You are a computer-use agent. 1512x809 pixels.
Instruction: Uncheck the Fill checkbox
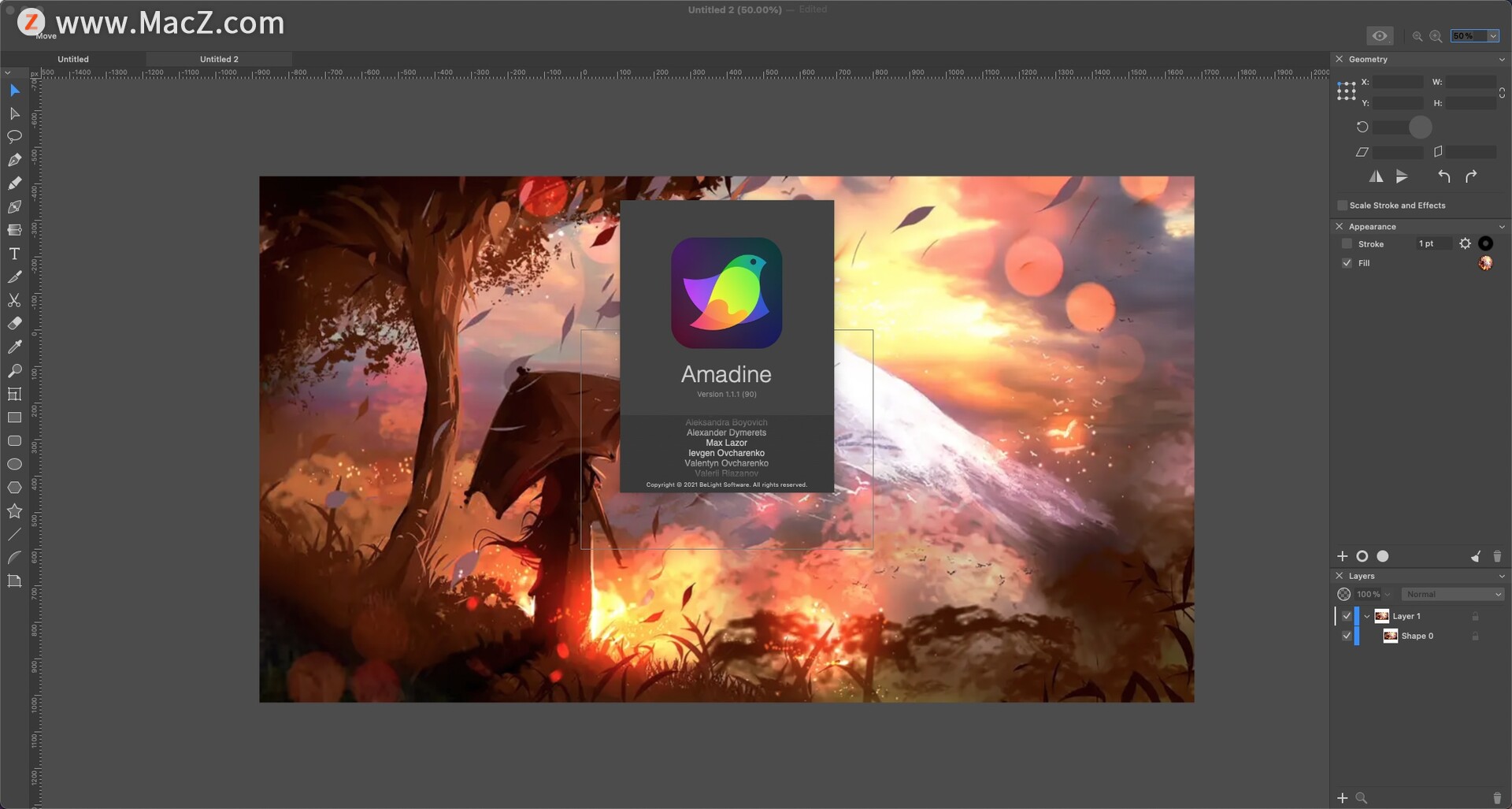pos(1347,263)
